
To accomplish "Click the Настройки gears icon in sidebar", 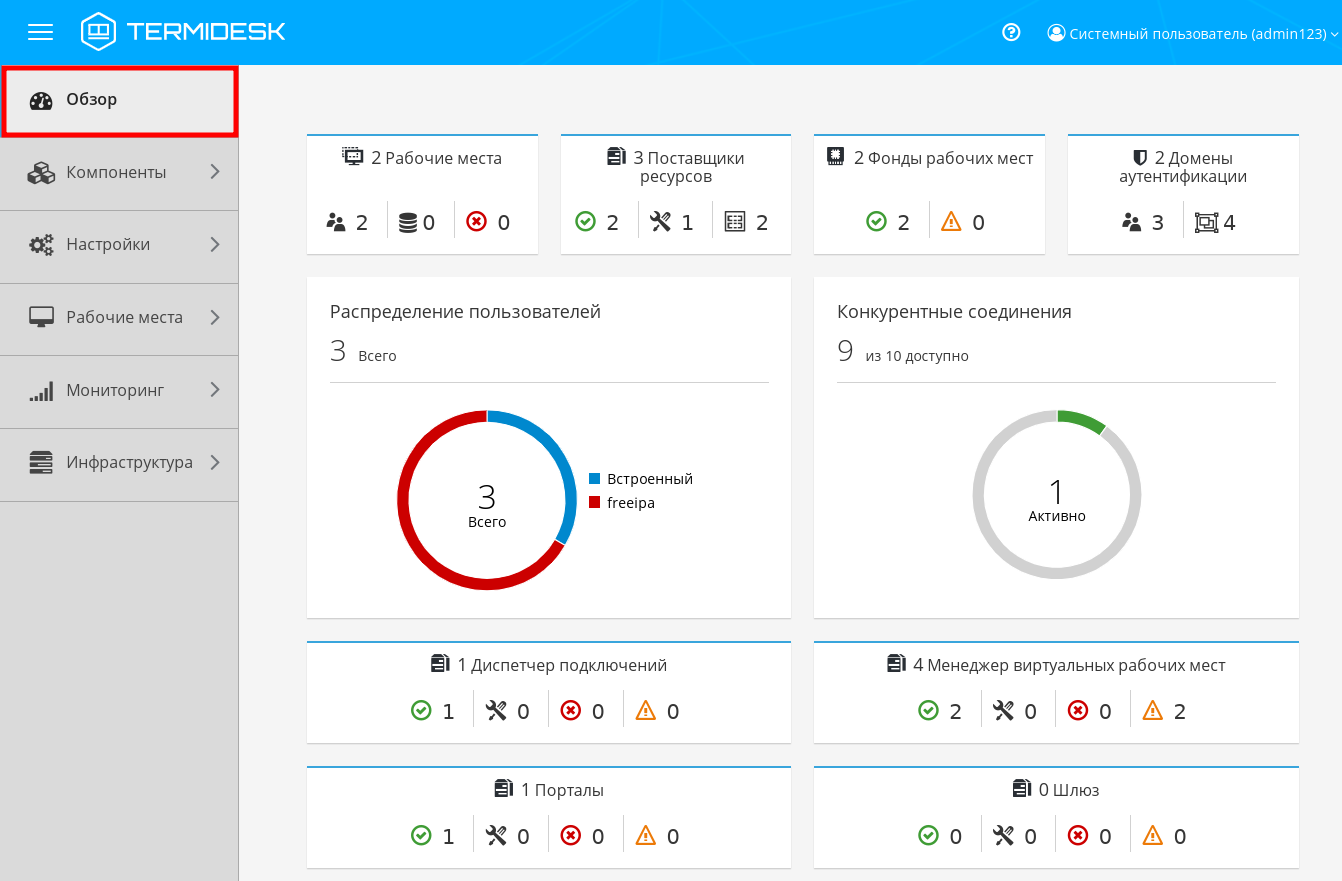I will point(41,245).
